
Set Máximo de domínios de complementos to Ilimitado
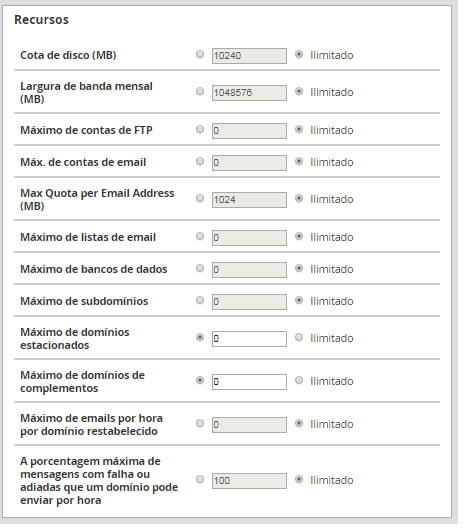(x=299, y=381)
